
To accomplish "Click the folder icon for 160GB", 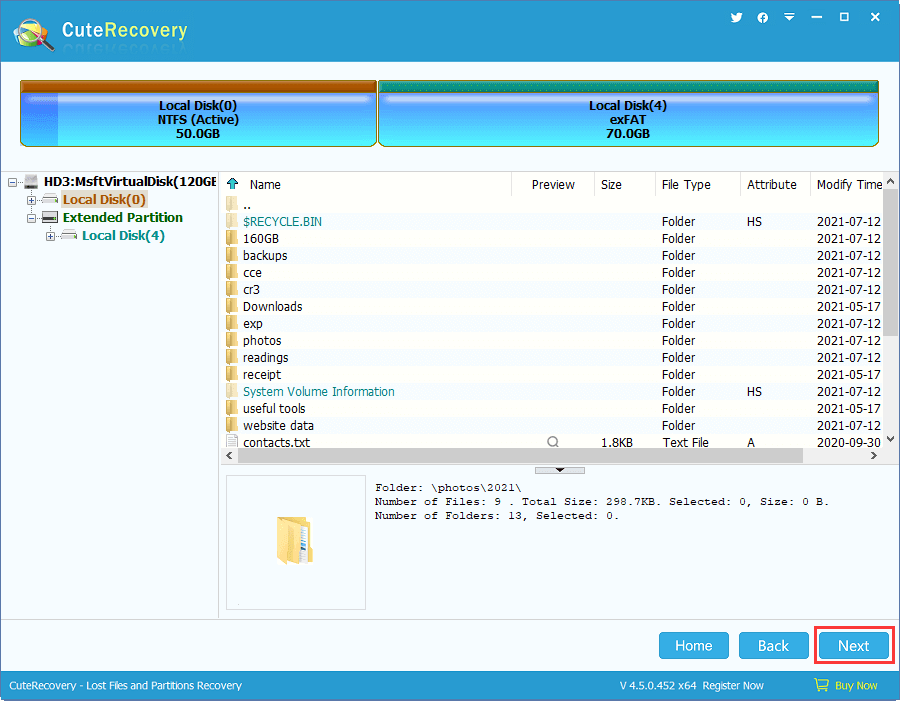I will pos(232,238).
